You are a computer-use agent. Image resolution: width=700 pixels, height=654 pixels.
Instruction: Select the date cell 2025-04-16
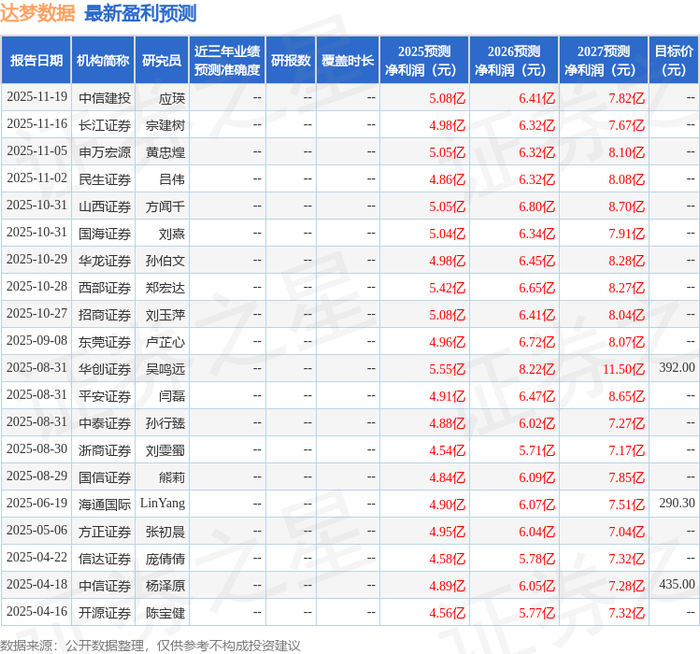pyautogui.click(x=37, y=612)
